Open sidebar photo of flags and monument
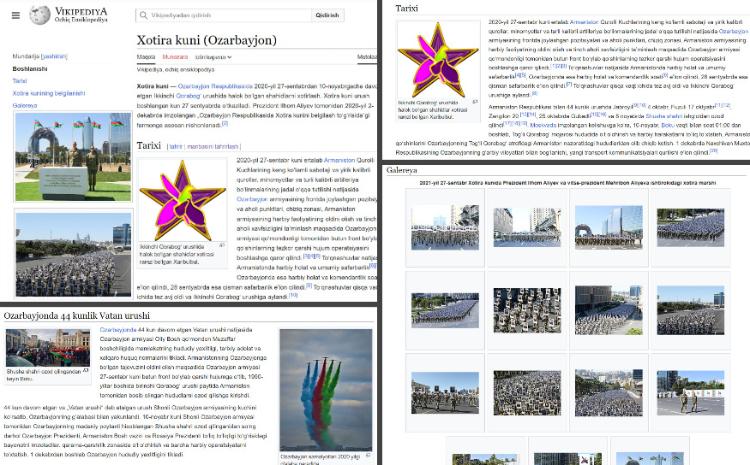Image resolution: width=750 pixels, height=465 pixels. pos(73,156)
